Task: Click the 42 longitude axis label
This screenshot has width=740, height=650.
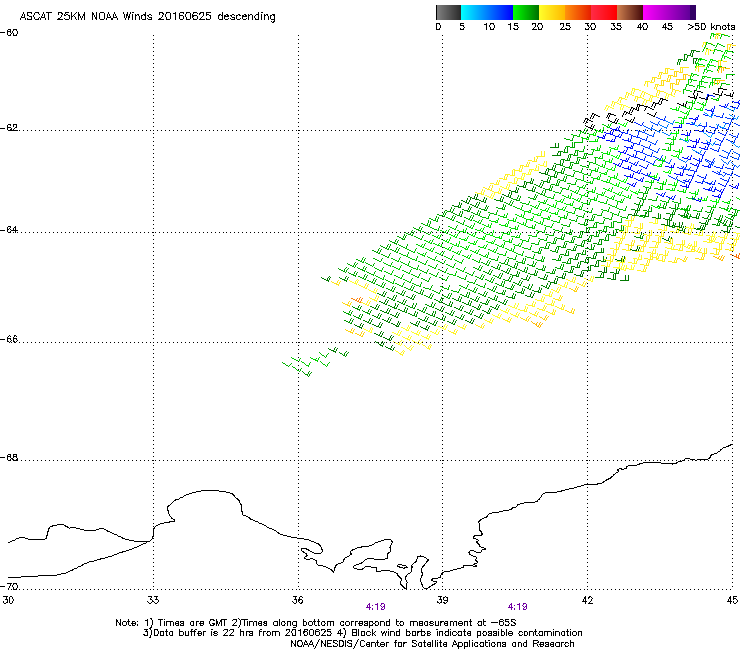Action: pos(588,600)
